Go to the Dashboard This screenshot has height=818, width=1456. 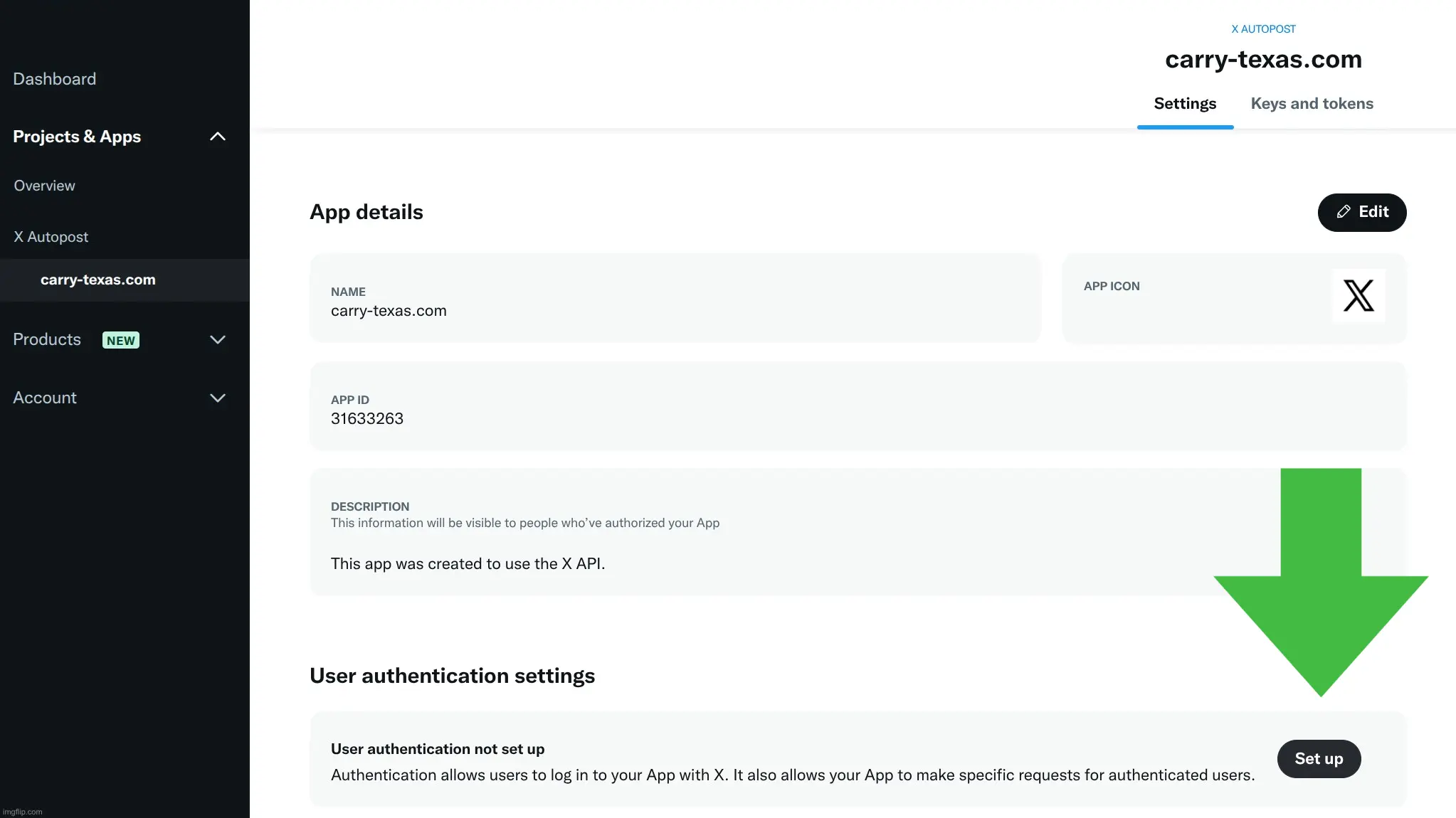tap(55, 79)
